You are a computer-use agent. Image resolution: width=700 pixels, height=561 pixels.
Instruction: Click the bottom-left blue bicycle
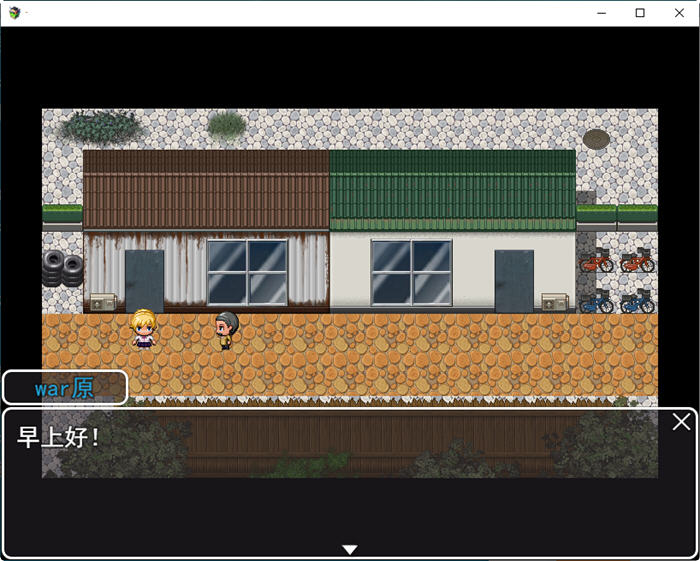click(x=597, y=301)
